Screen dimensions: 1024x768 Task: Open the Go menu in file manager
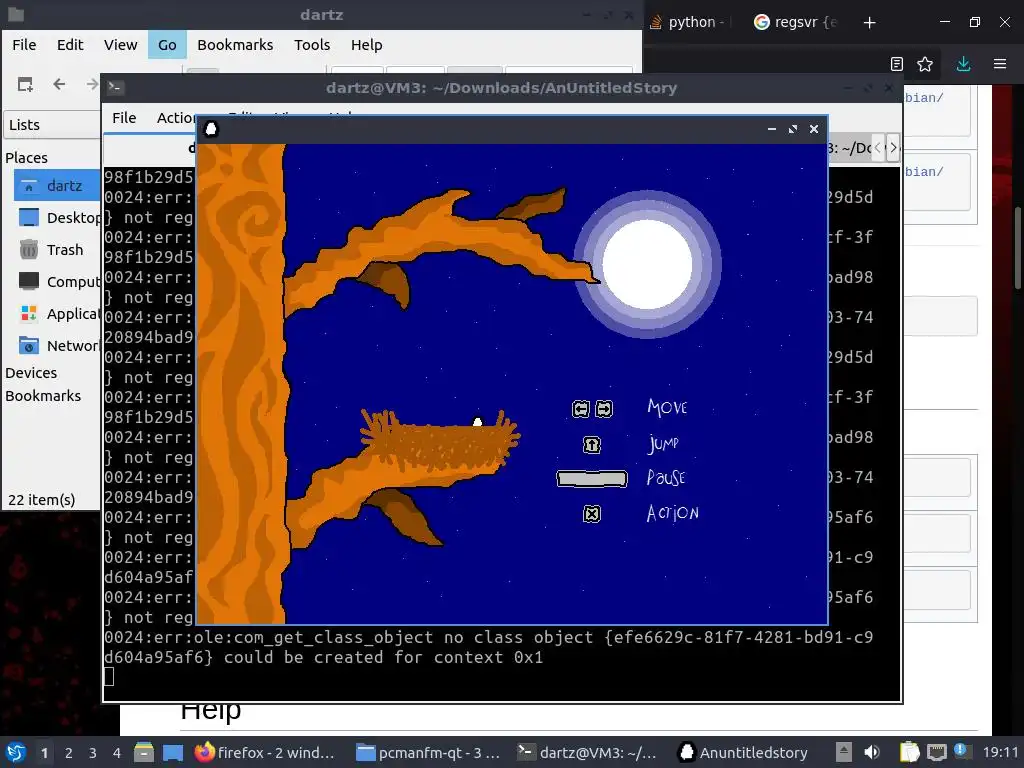point(167,45)
